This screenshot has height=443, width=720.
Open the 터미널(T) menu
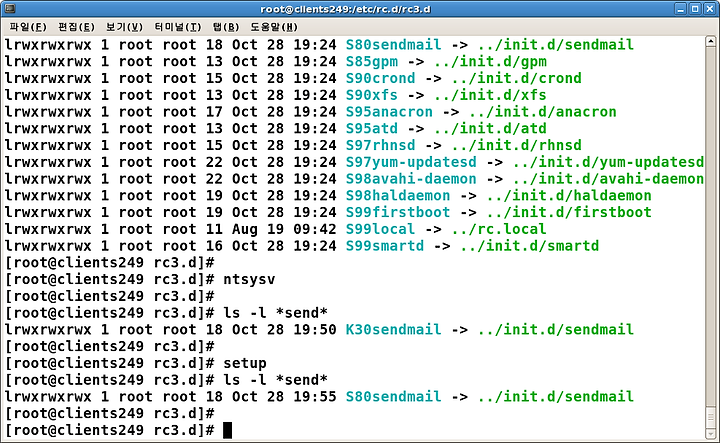click(178, 27)
